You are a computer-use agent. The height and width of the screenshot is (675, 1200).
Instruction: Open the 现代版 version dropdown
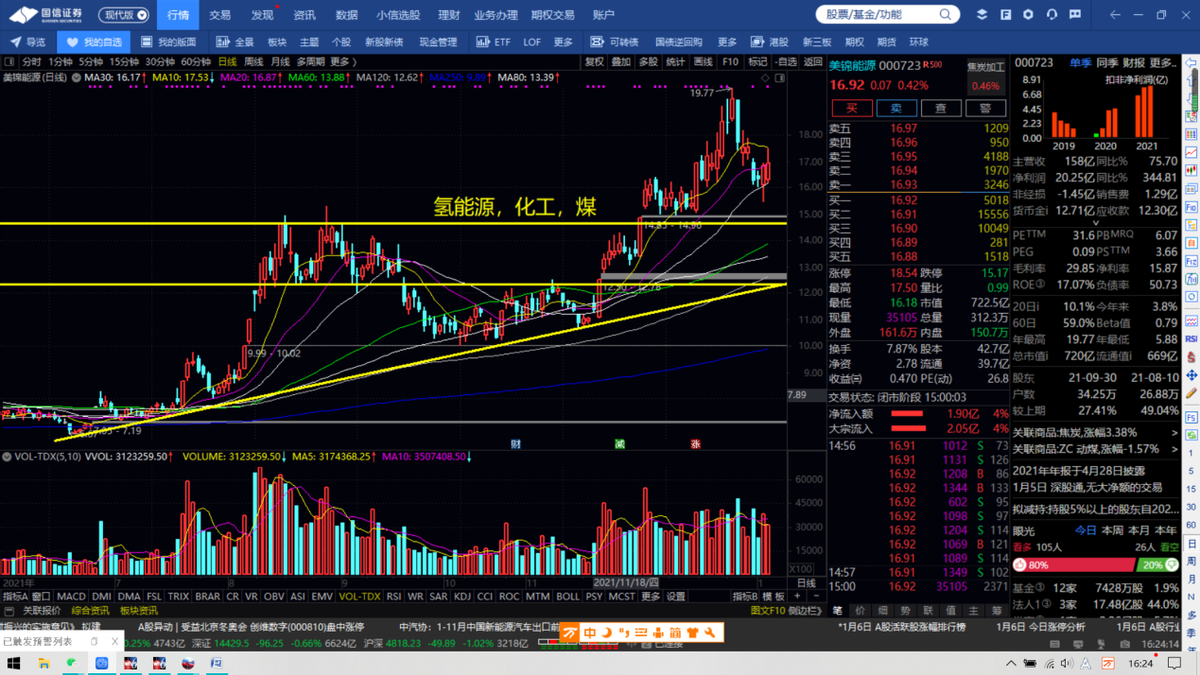click(126, 15)
